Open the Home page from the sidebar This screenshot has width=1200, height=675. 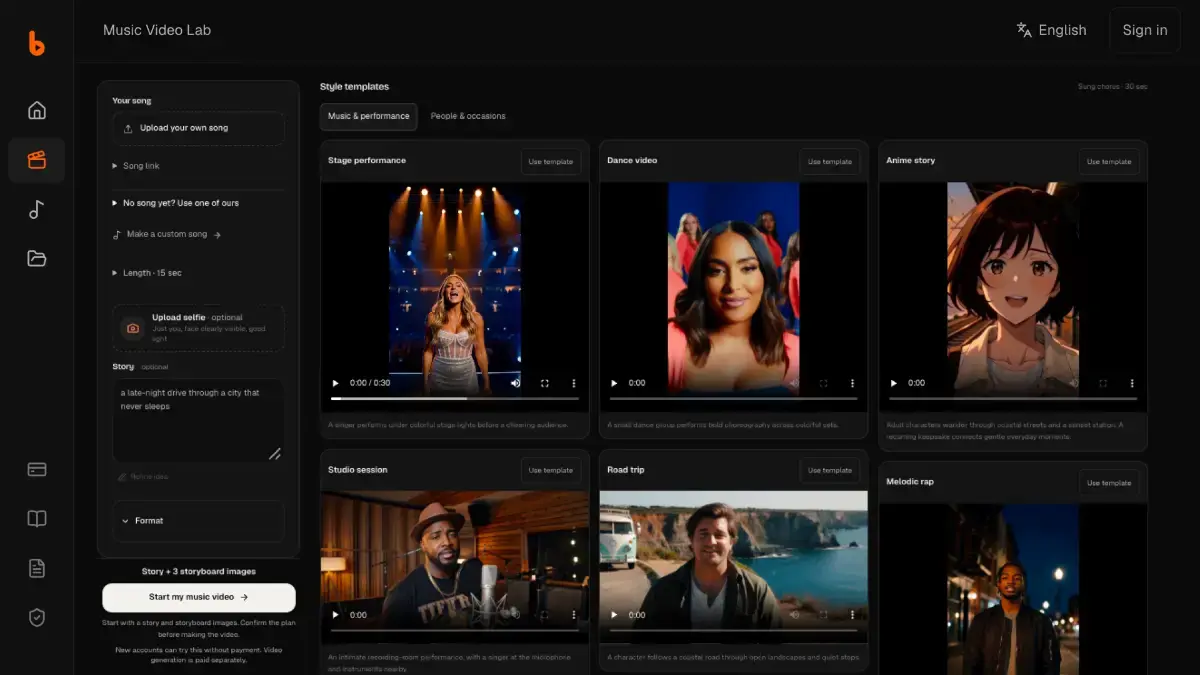[37, 110]
